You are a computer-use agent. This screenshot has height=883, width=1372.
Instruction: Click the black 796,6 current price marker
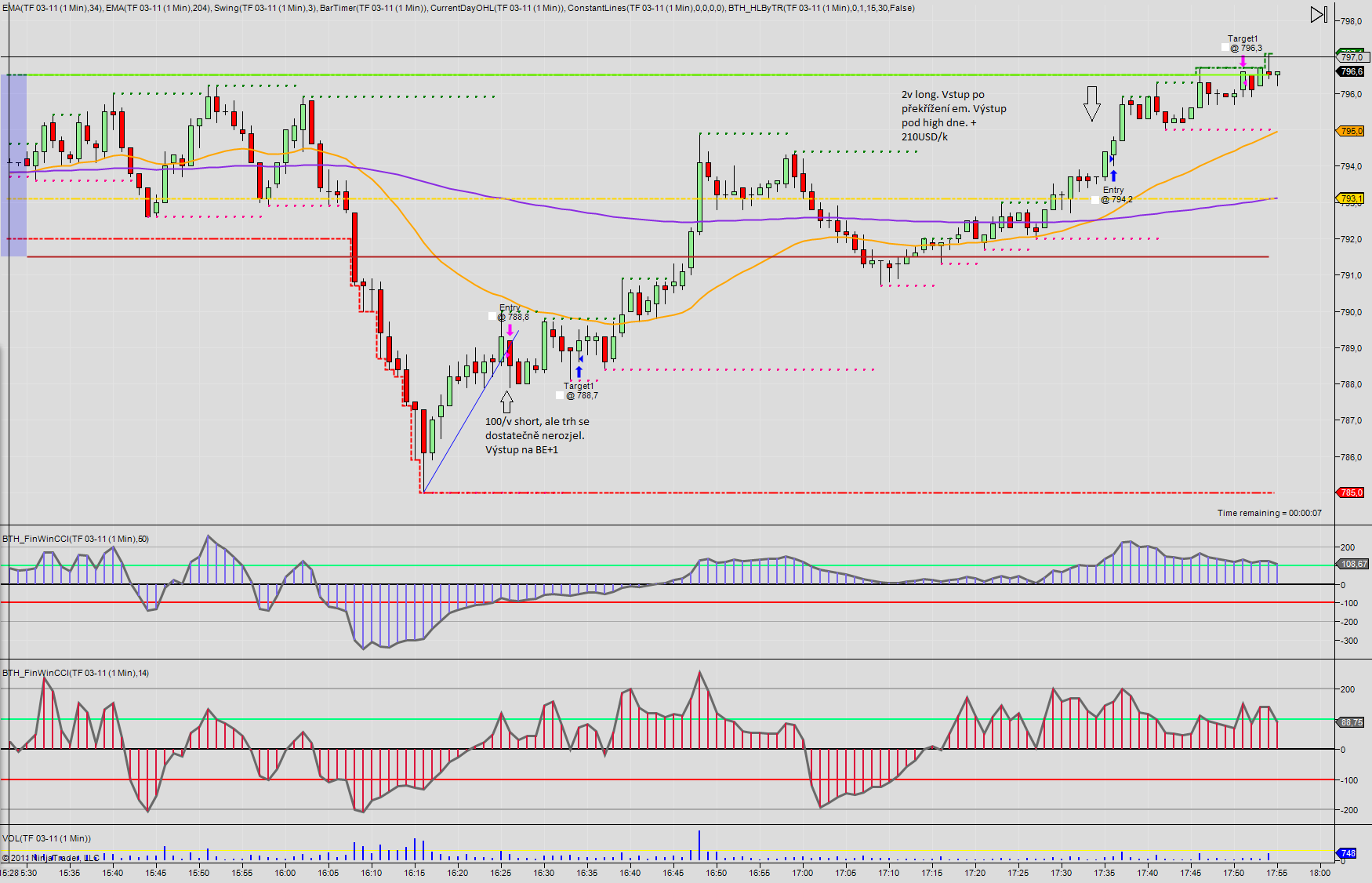pos(1351,71)
